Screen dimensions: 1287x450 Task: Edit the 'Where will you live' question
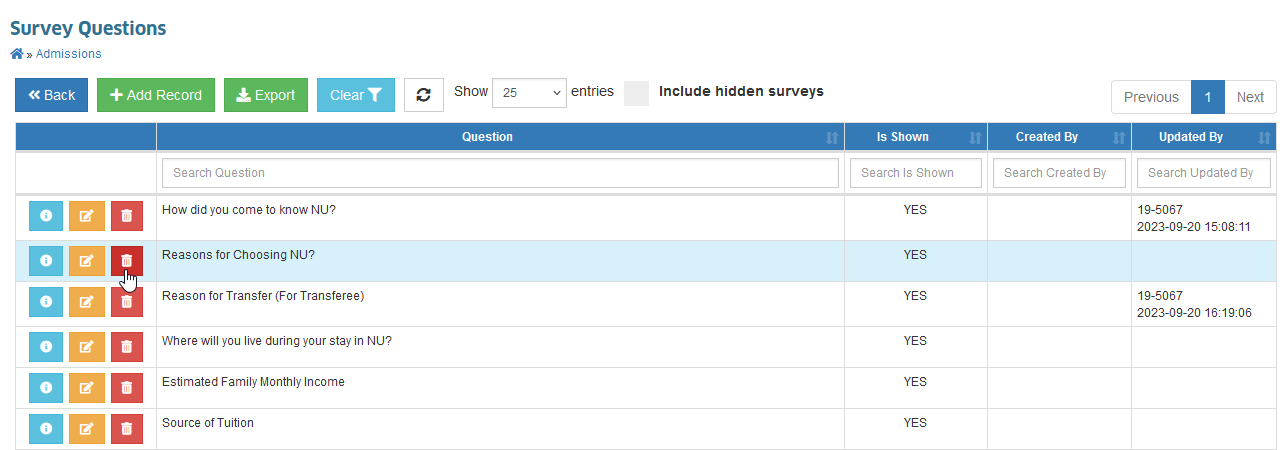pos(87,346)
